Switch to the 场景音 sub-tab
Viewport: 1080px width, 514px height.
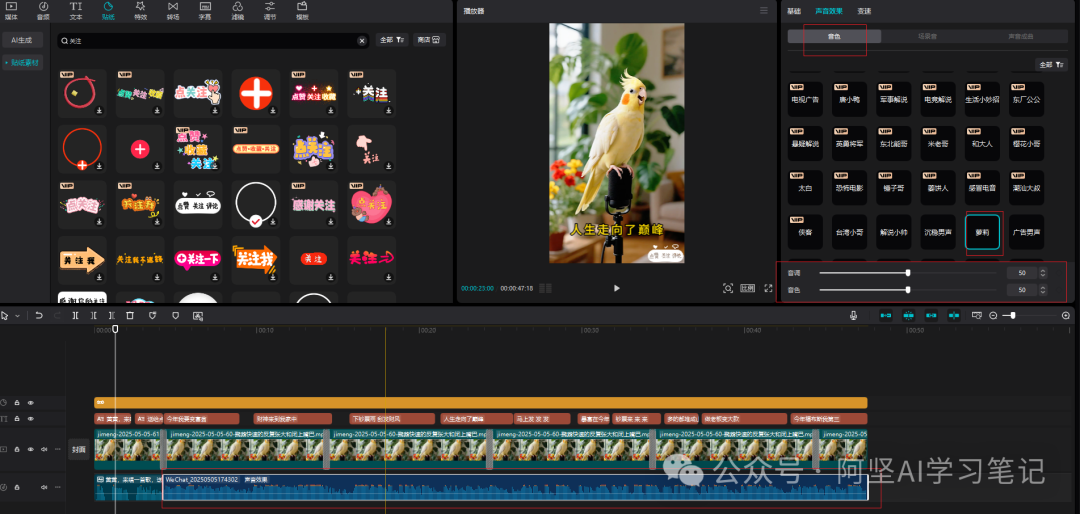coord(927,36)
